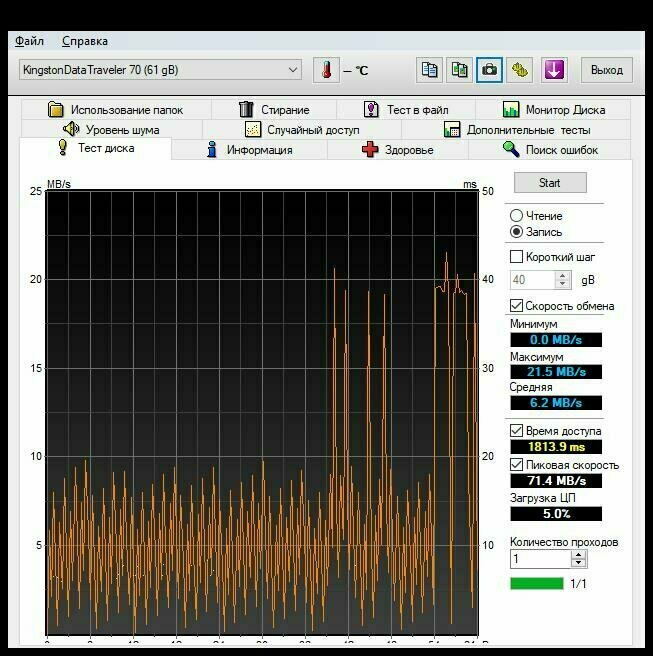Click the green pass progress bar
The image size is (653, 656).
(537, 583)
